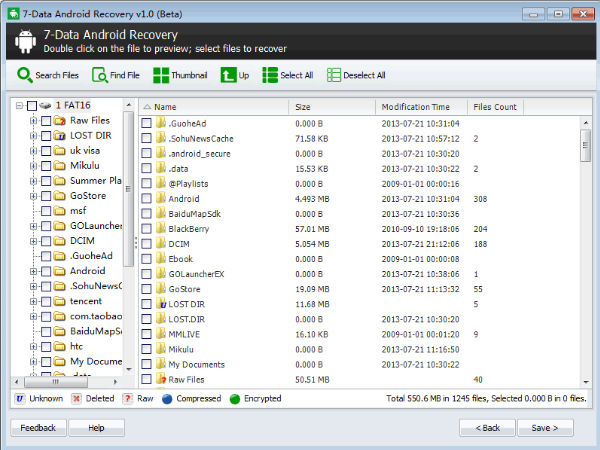This screenshot has width=600, height=450.
Task: Select the FAT16 drive icon in tree
Action: click(46, 105)
